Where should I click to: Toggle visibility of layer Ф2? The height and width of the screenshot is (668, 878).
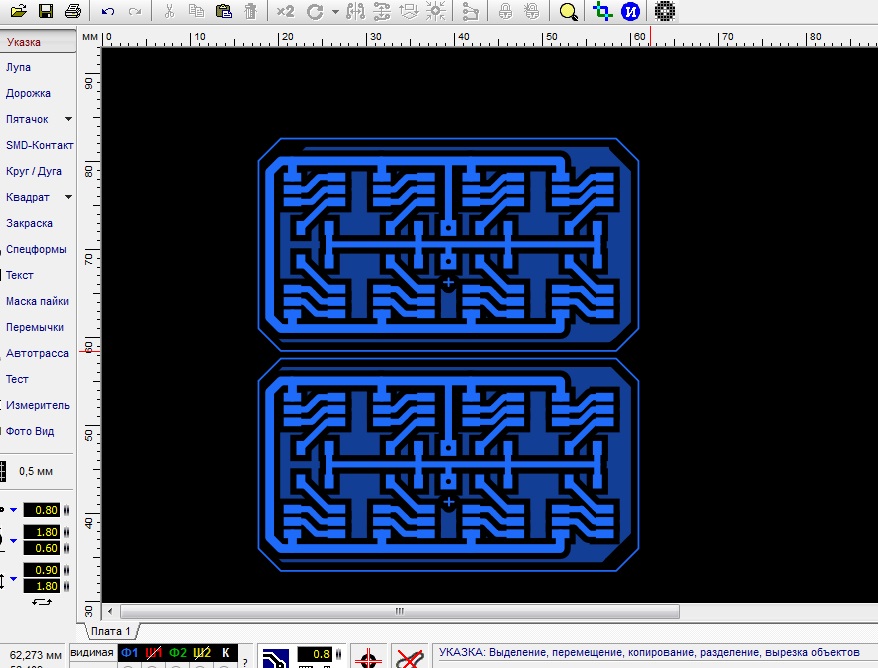pyautogui.click(x=178, y=653)
